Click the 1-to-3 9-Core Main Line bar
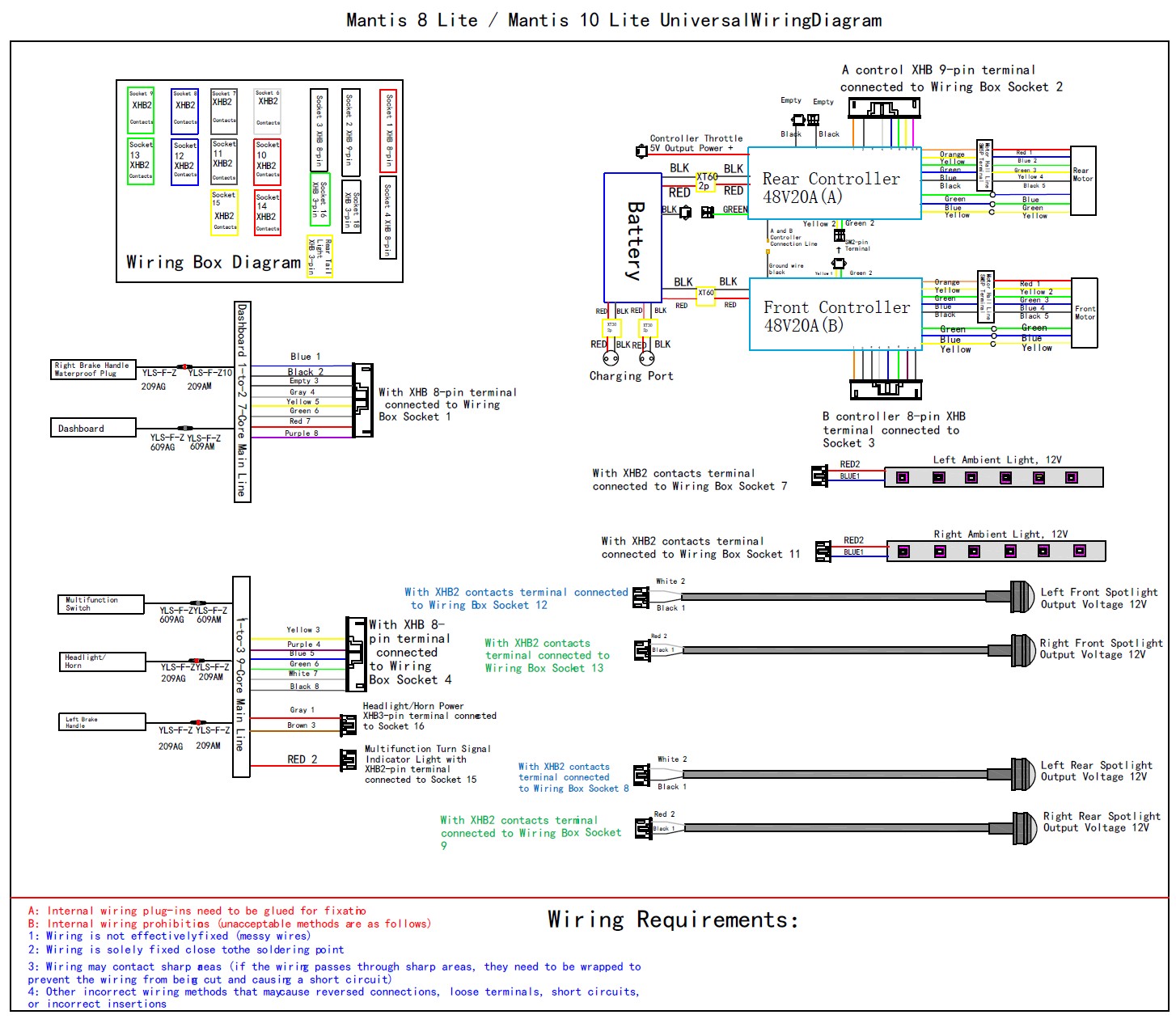 tap(241, 677)
